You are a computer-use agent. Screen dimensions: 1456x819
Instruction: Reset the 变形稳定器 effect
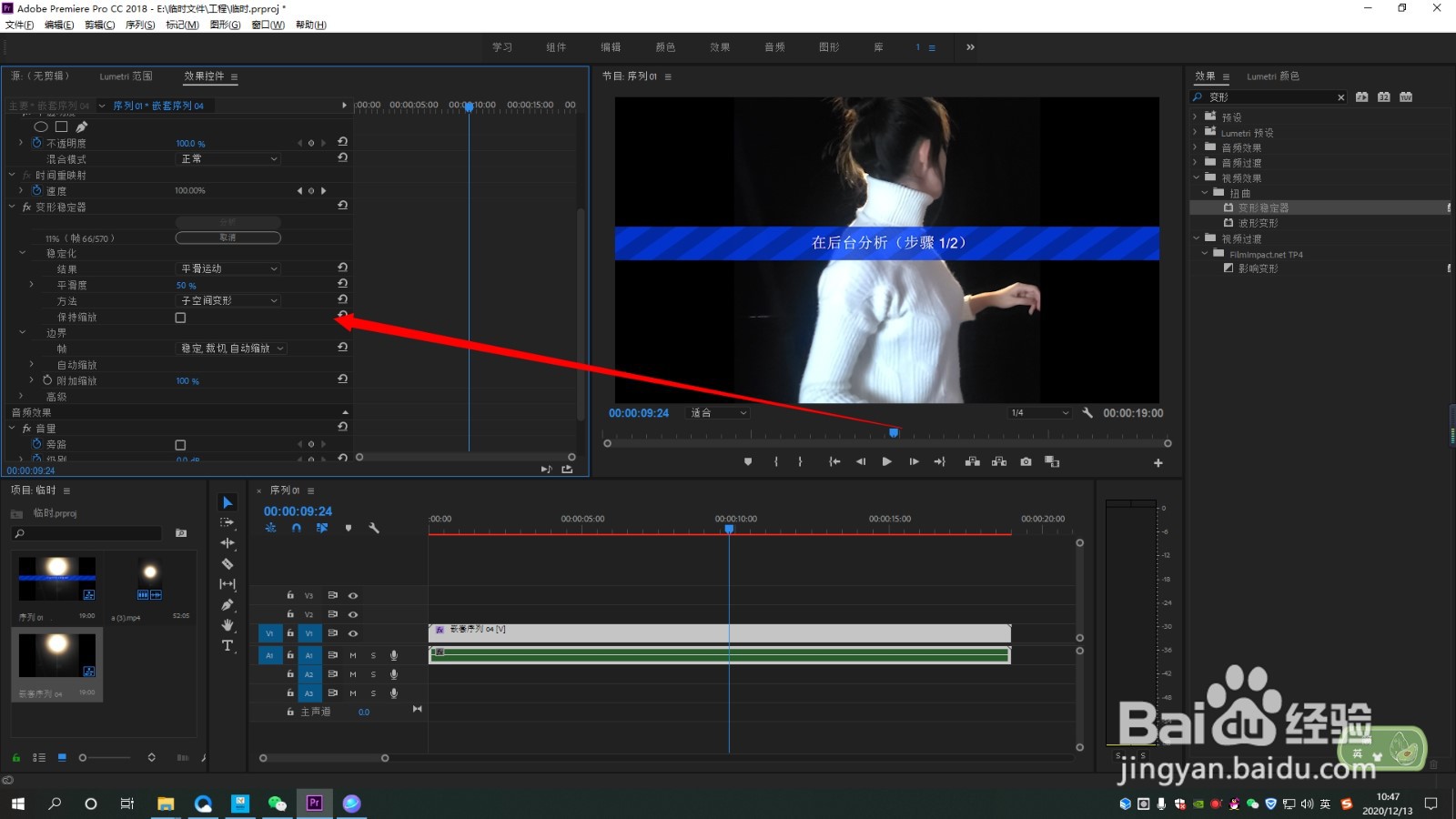[x=342, y=206]
